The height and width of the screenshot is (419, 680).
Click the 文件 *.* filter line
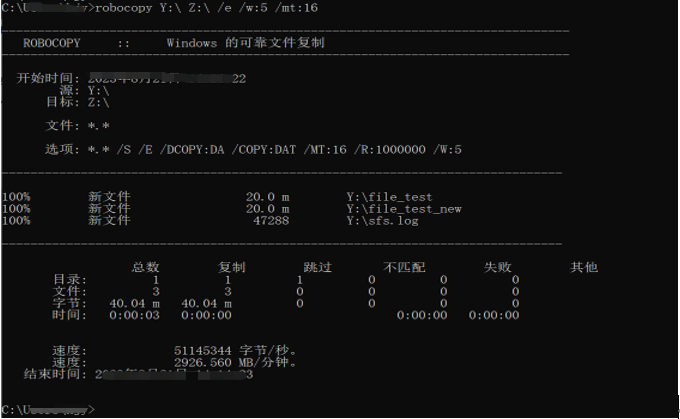tap(77, 126)
